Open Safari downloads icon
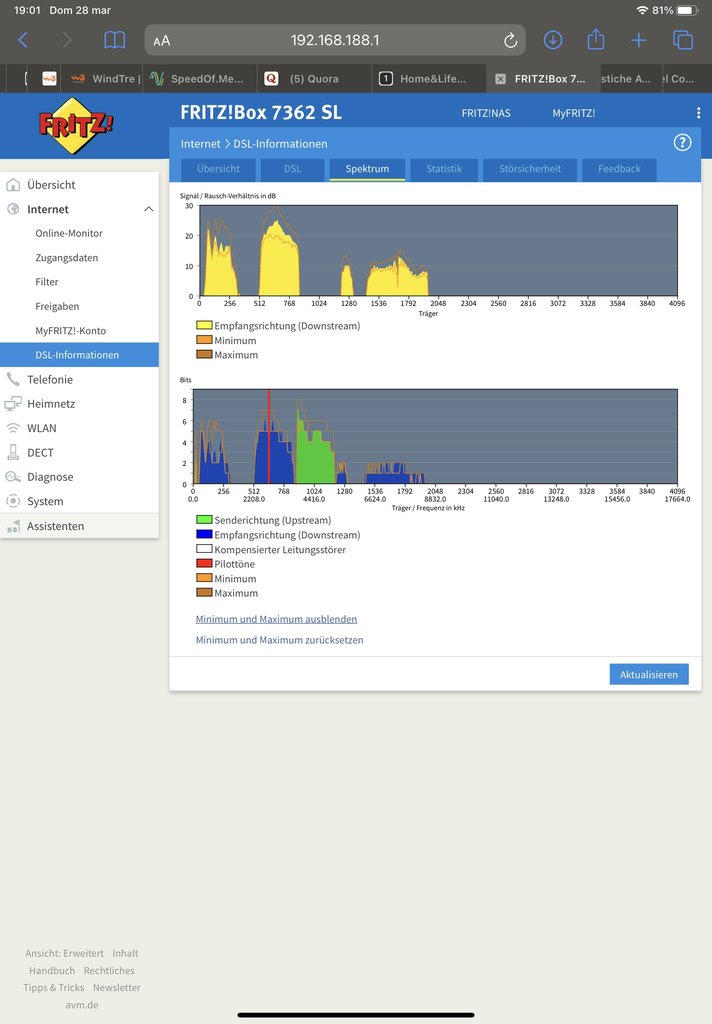 tap(553, 40)
